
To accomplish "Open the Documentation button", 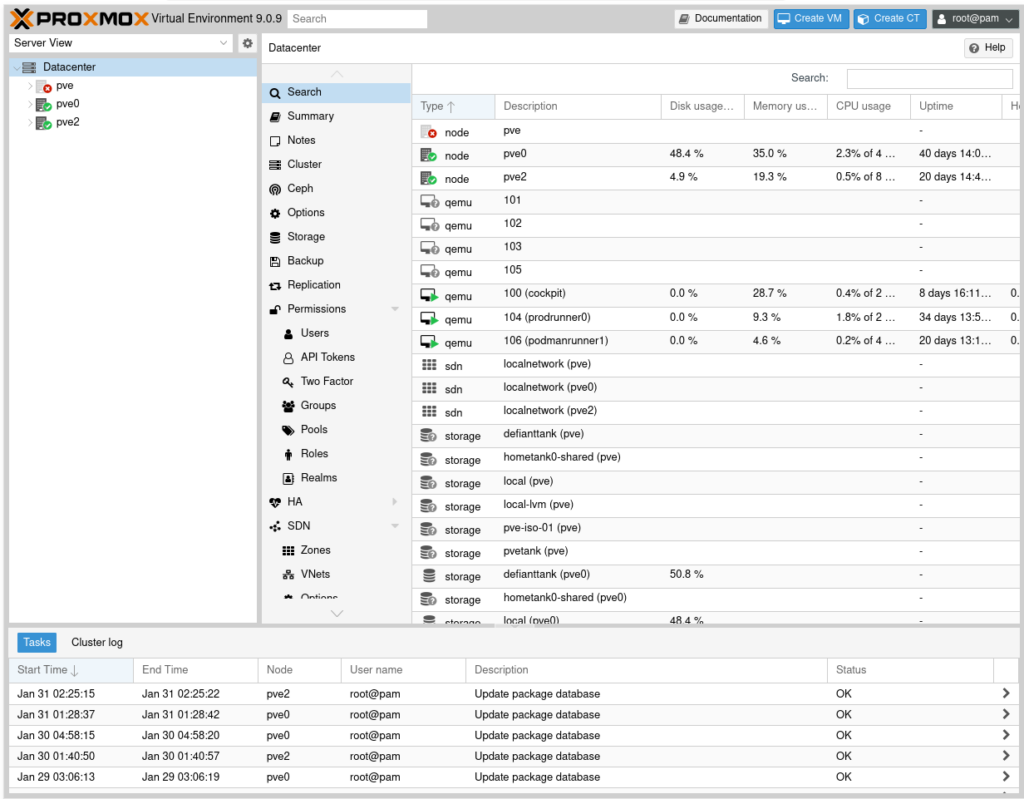I will click(720, 18).
